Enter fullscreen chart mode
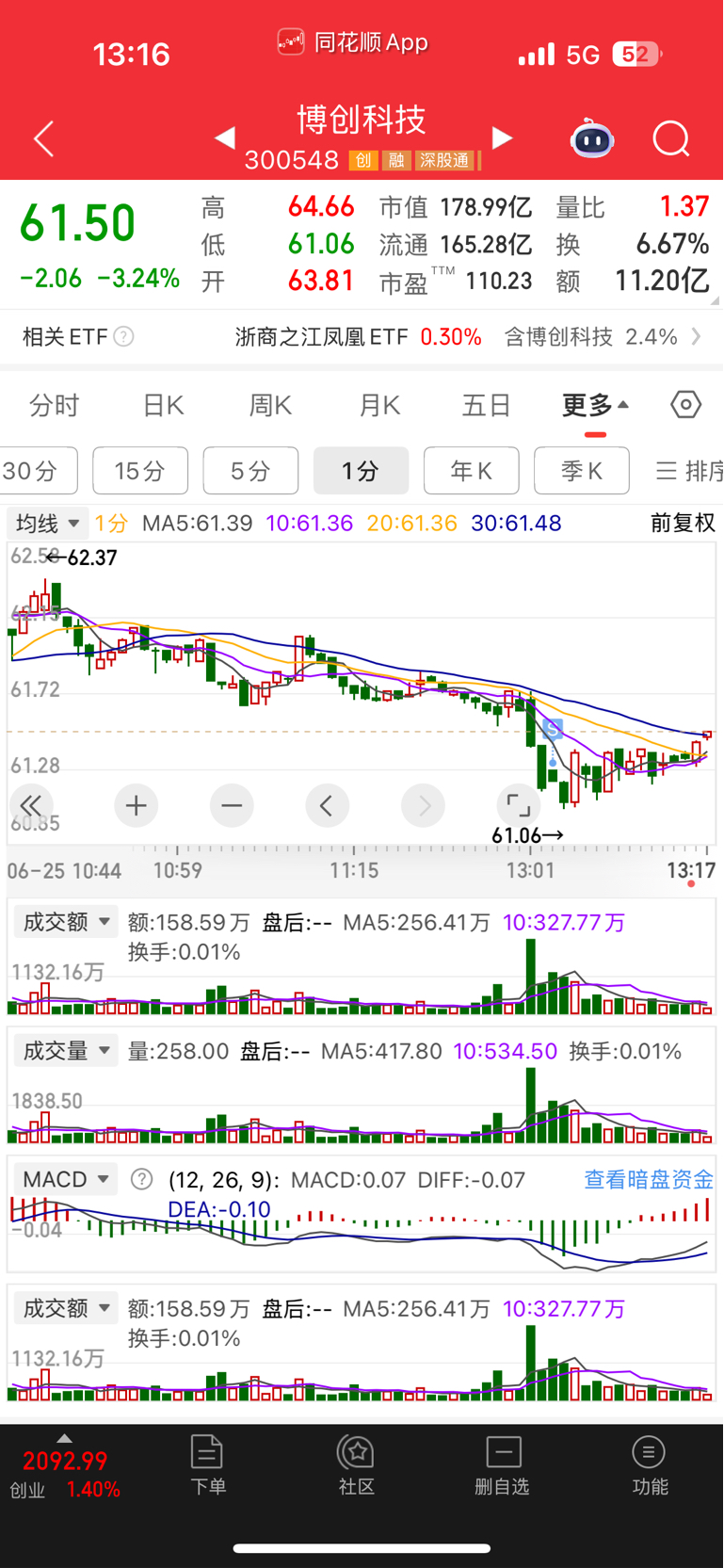 pos(519,806)
